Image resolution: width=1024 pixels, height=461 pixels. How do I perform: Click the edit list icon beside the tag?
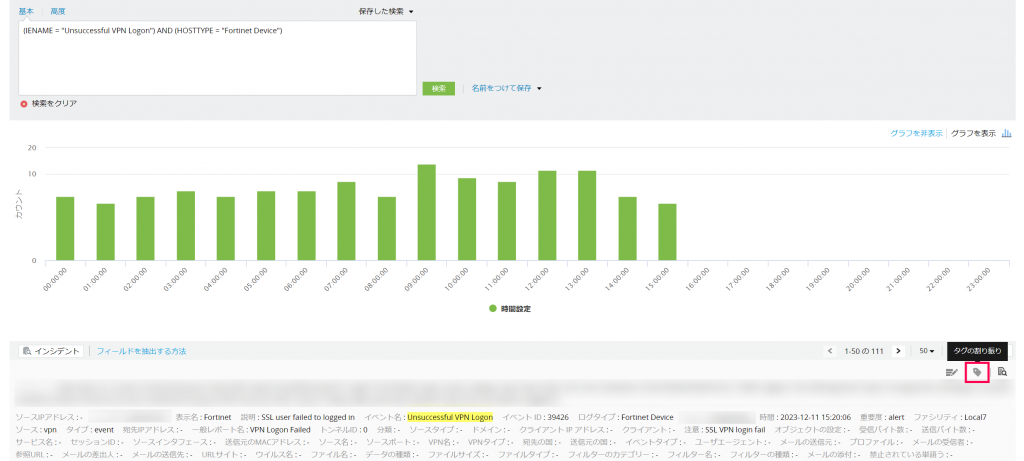pyautogui.click(x=952, y=372)
